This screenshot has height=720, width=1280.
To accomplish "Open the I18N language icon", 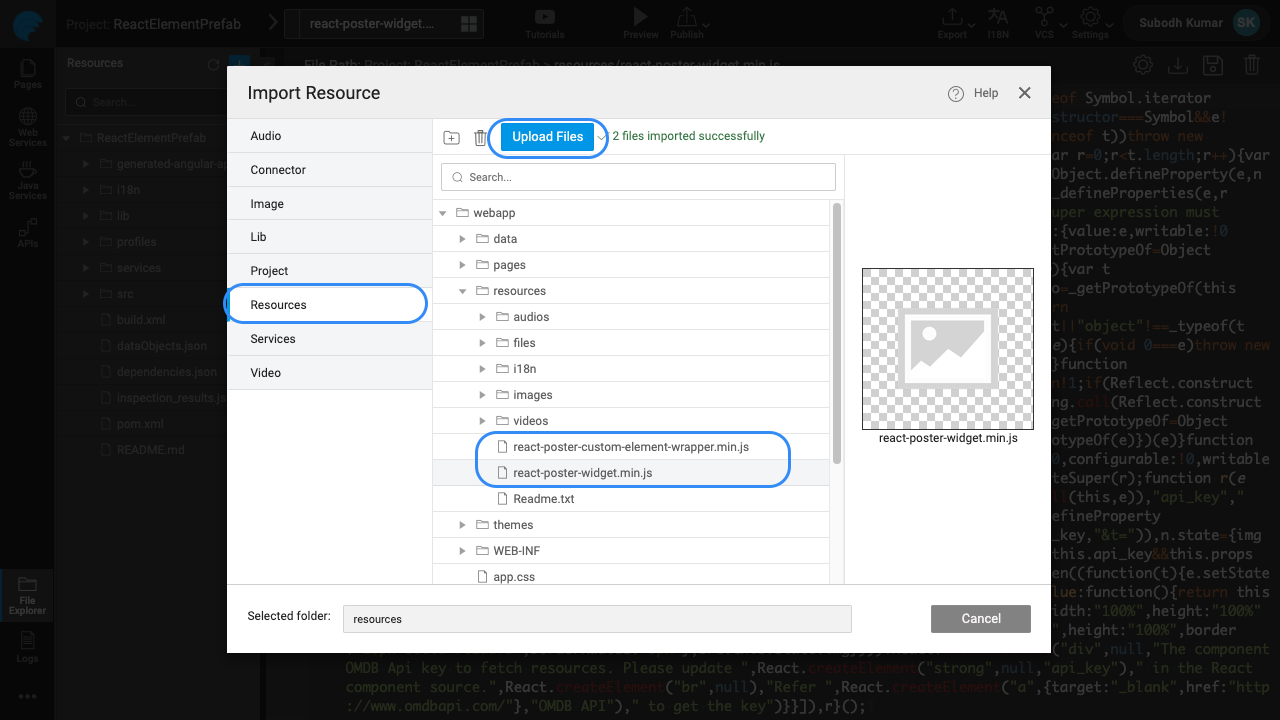I will [x=998, y=18].
